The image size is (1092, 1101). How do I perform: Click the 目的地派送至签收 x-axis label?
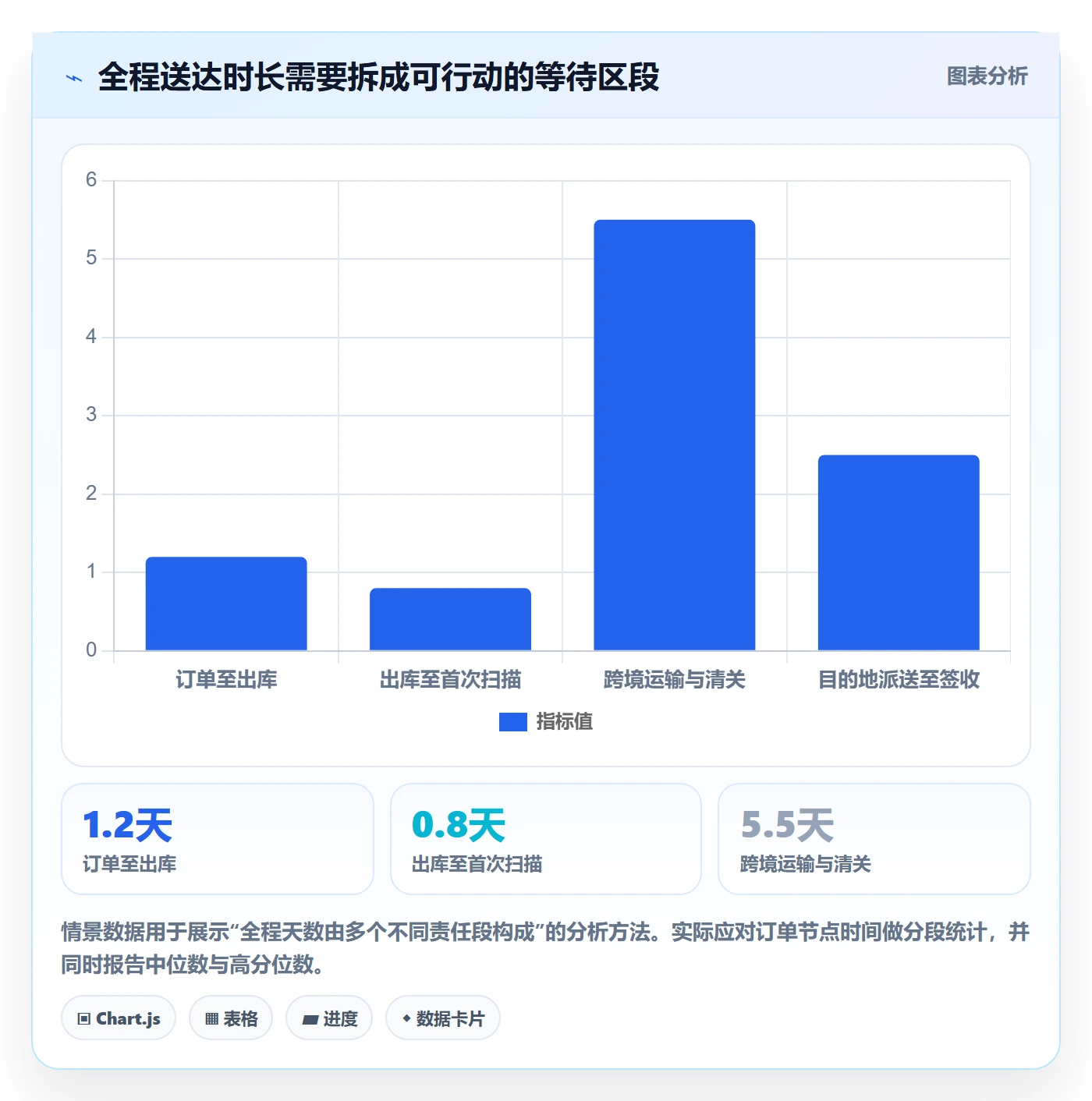click(899, 680)
